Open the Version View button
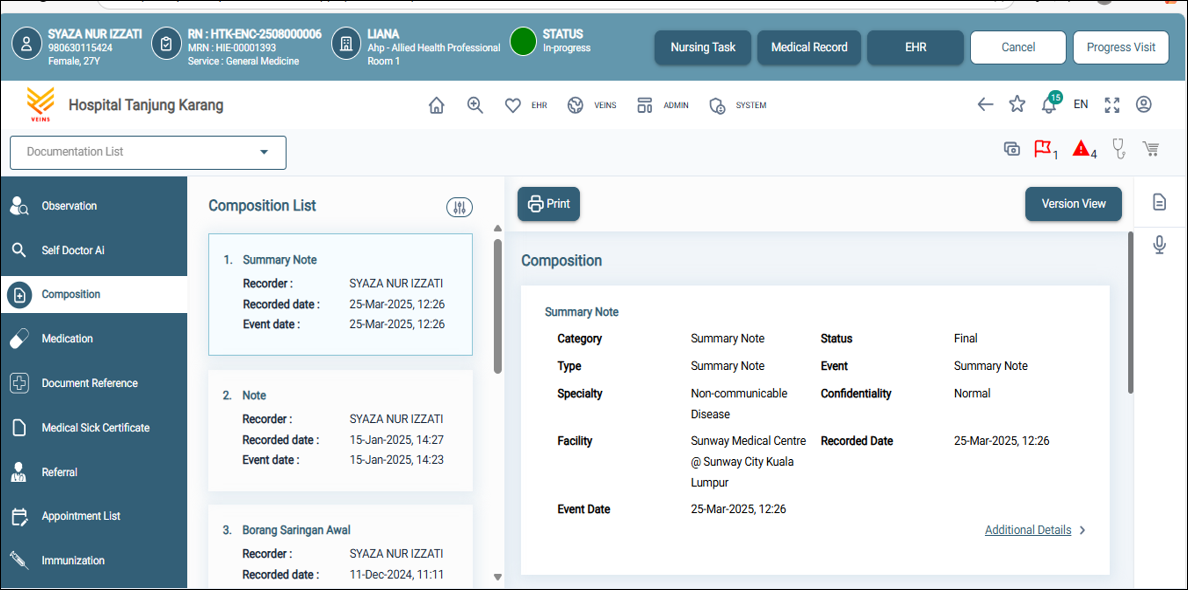1188x590 pixels. click(1073, 204)
